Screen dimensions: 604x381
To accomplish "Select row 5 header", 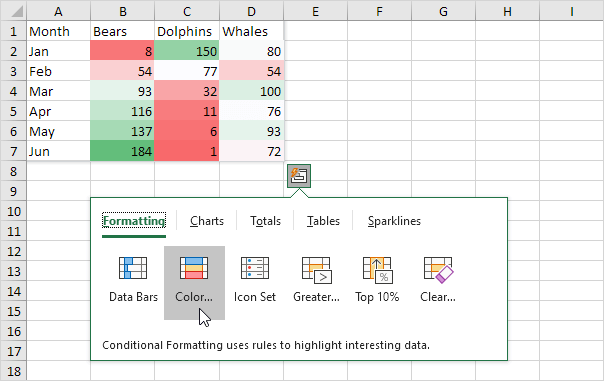I will (x=13, y=111).
